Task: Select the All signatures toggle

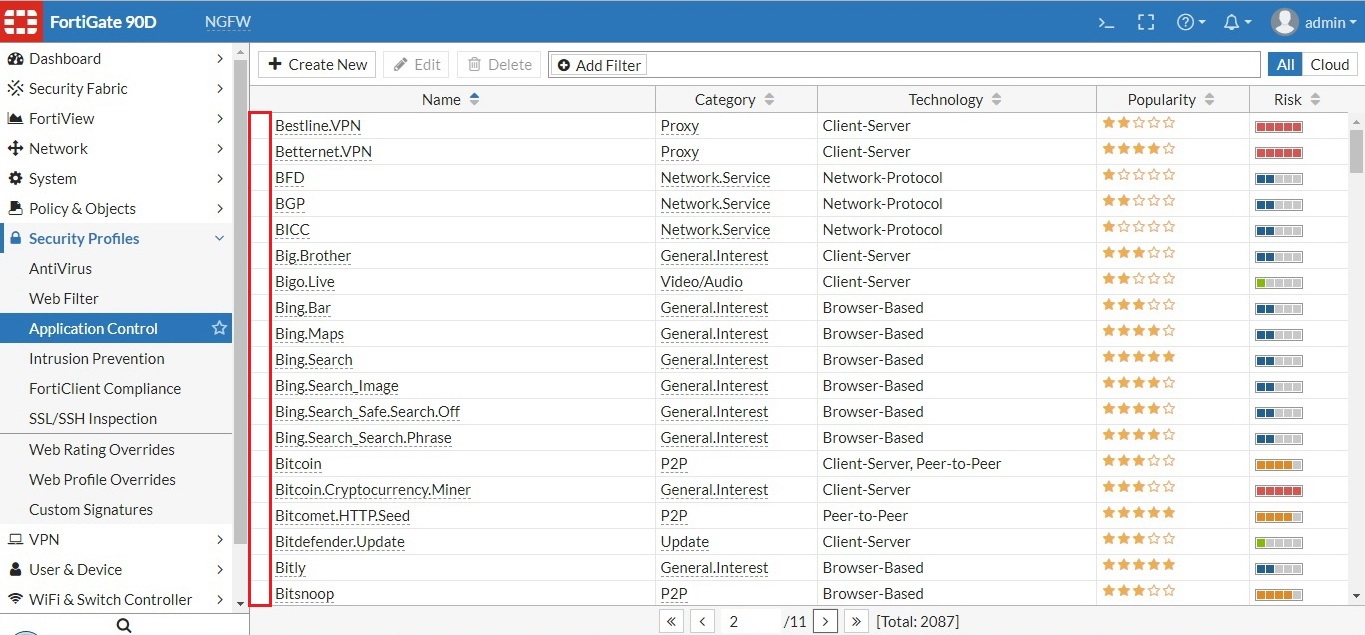Action: [1285, 64]
